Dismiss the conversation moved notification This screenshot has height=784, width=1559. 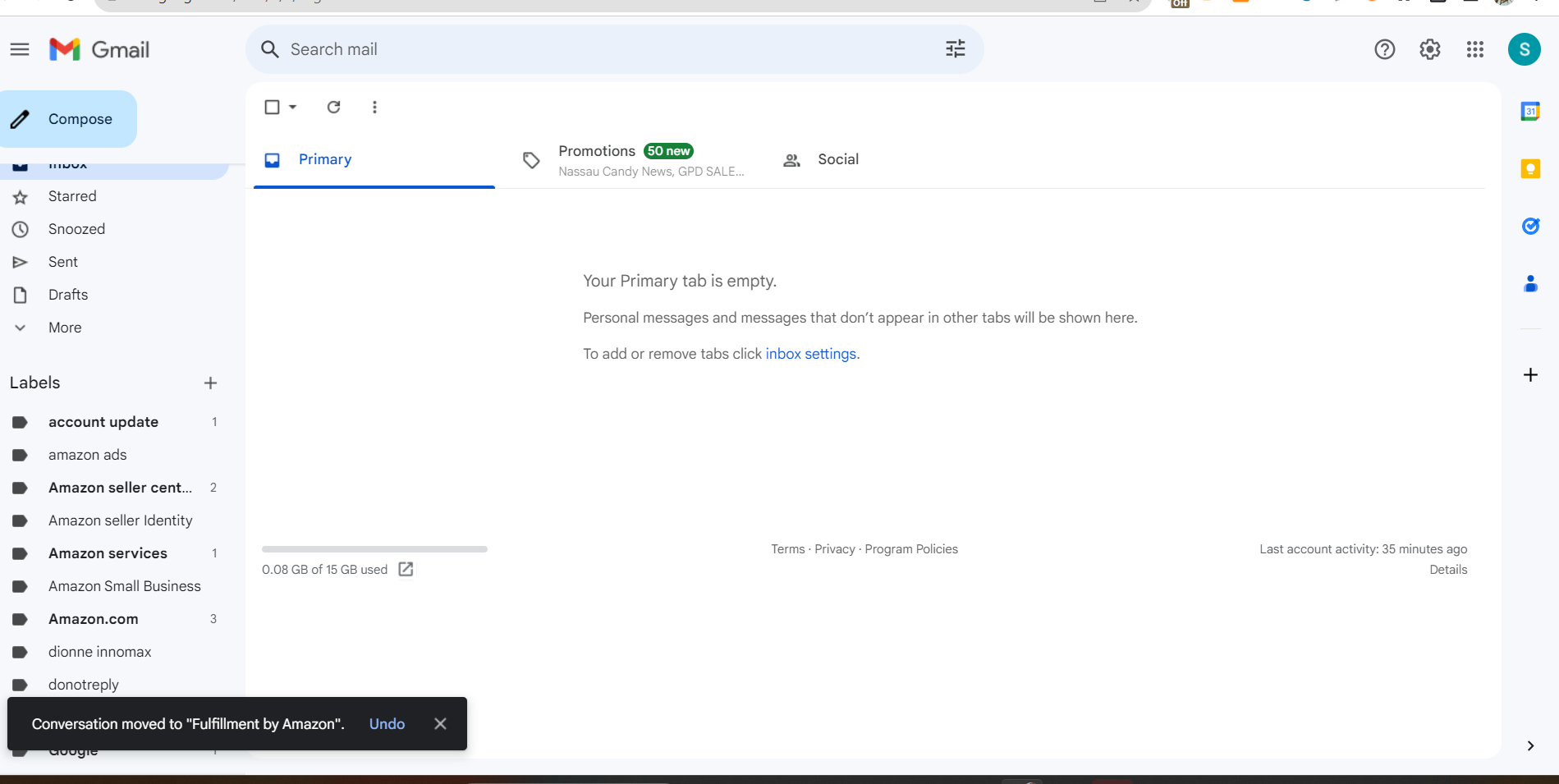point(441,723)
